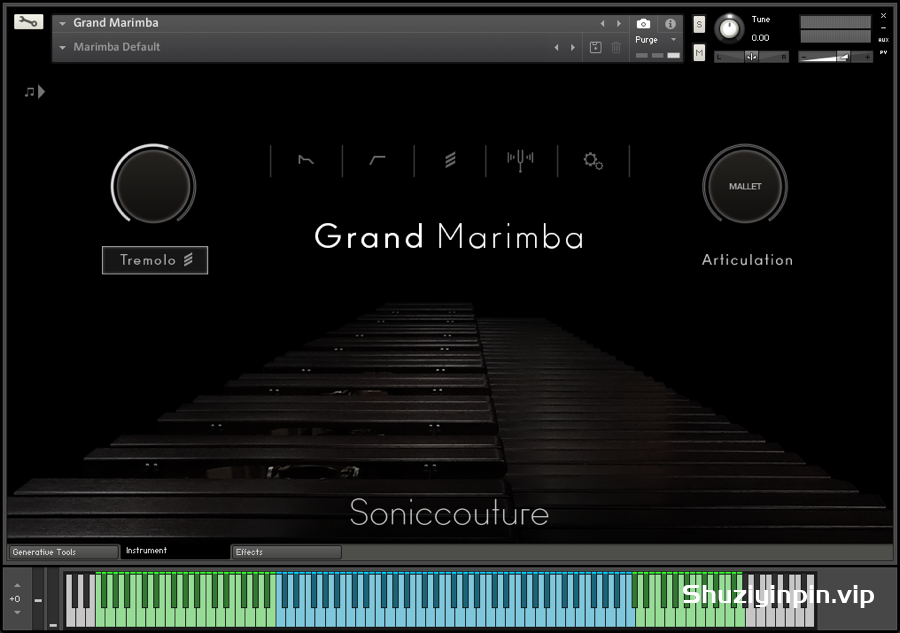Switch to the Instrument tab
Image resolution: width=900 pixels, height=633 pixels.
tap(174, 551)
